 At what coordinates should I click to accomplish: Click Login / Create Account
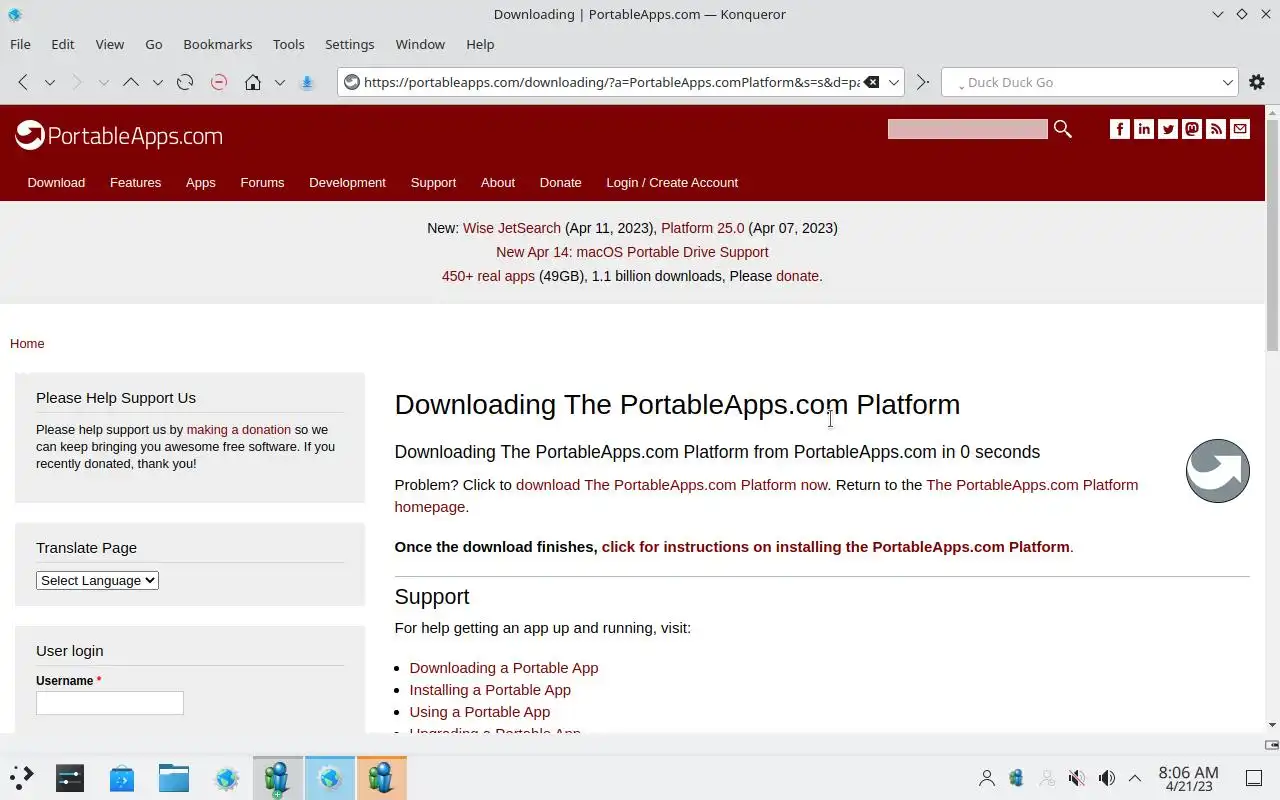(x=672, y=182)
